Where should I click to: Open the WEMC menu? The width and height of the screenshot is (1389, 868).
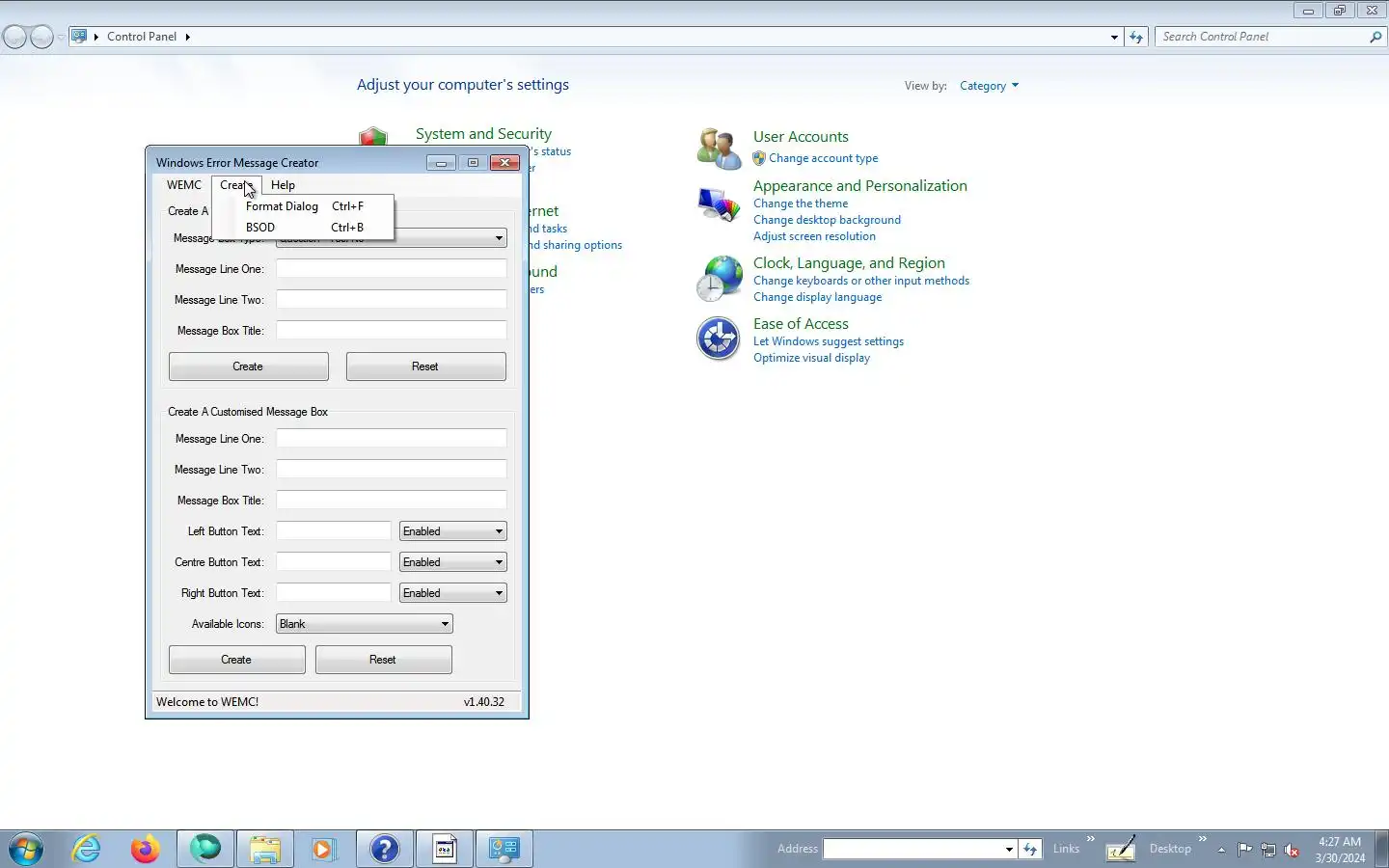[183, 185]
